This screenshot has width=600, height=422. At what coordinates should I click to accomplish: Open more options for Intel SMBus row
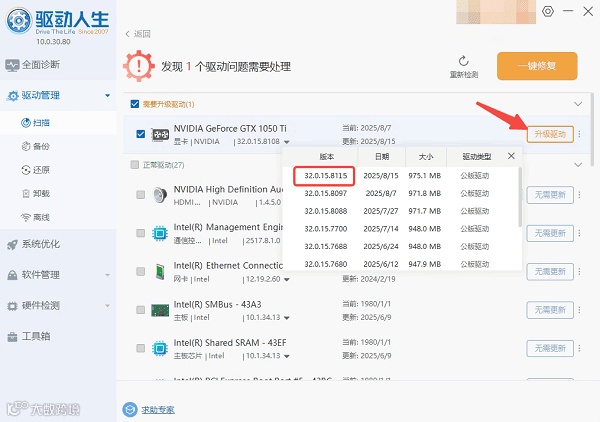[x=579, y=310]
